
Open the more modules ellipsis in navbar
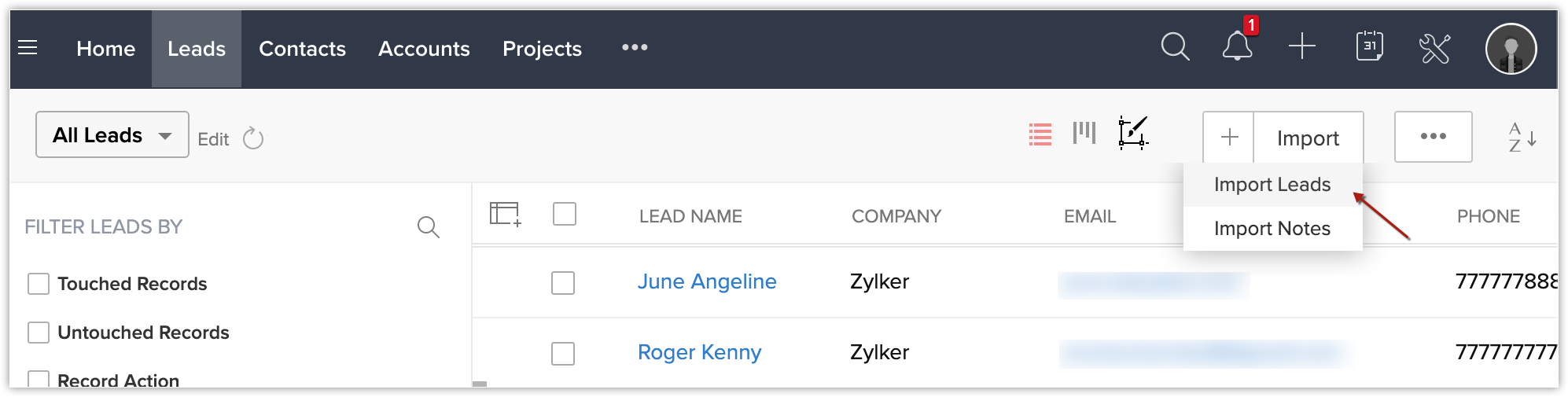(x=635, y=48)
